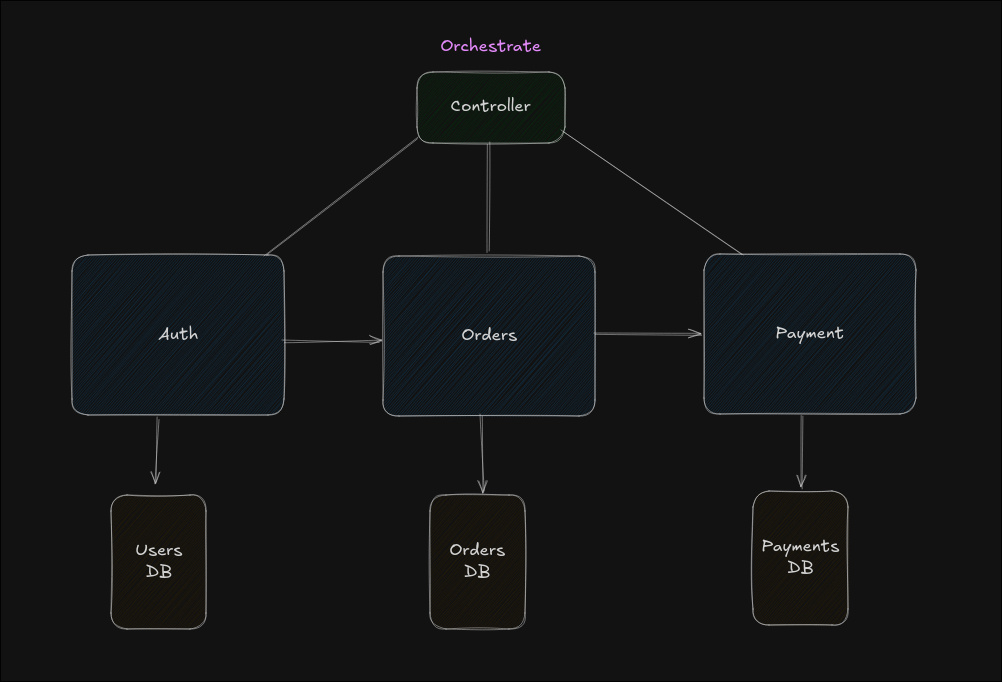Click the arrowhead pointing at Users DB

point(155,478)
